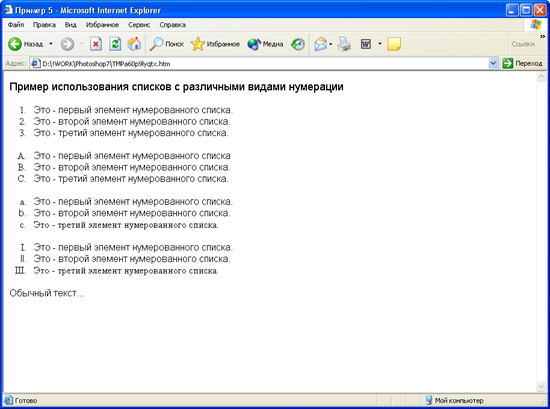Click the yellow note Discuss icon
Image resolution: width=550 pixels, height=409 pixels.
394,44
